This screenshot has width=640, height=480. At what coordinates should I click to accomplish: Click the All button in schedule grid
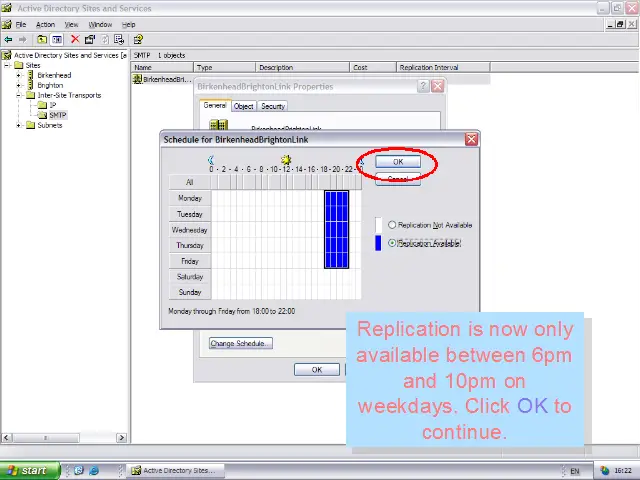pyautogui.click(x=190, y=182)
